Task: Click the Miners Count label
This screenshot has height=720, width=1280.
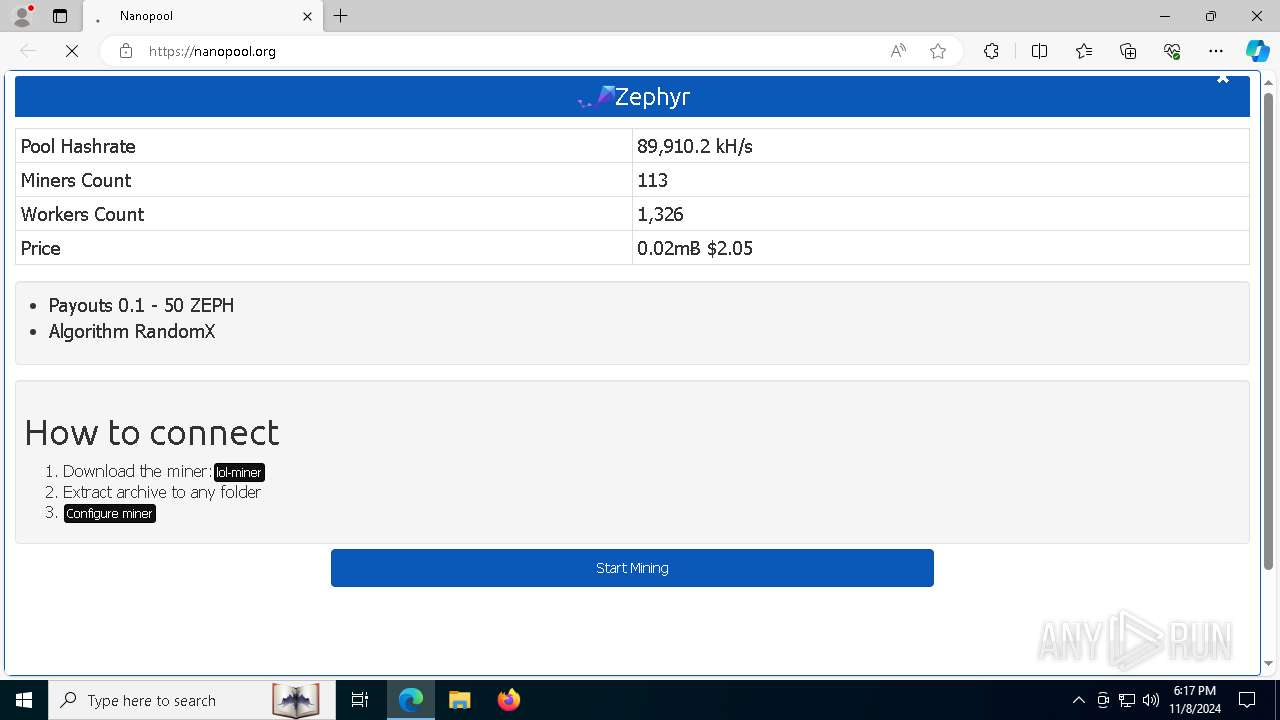Action: (76, 180)
